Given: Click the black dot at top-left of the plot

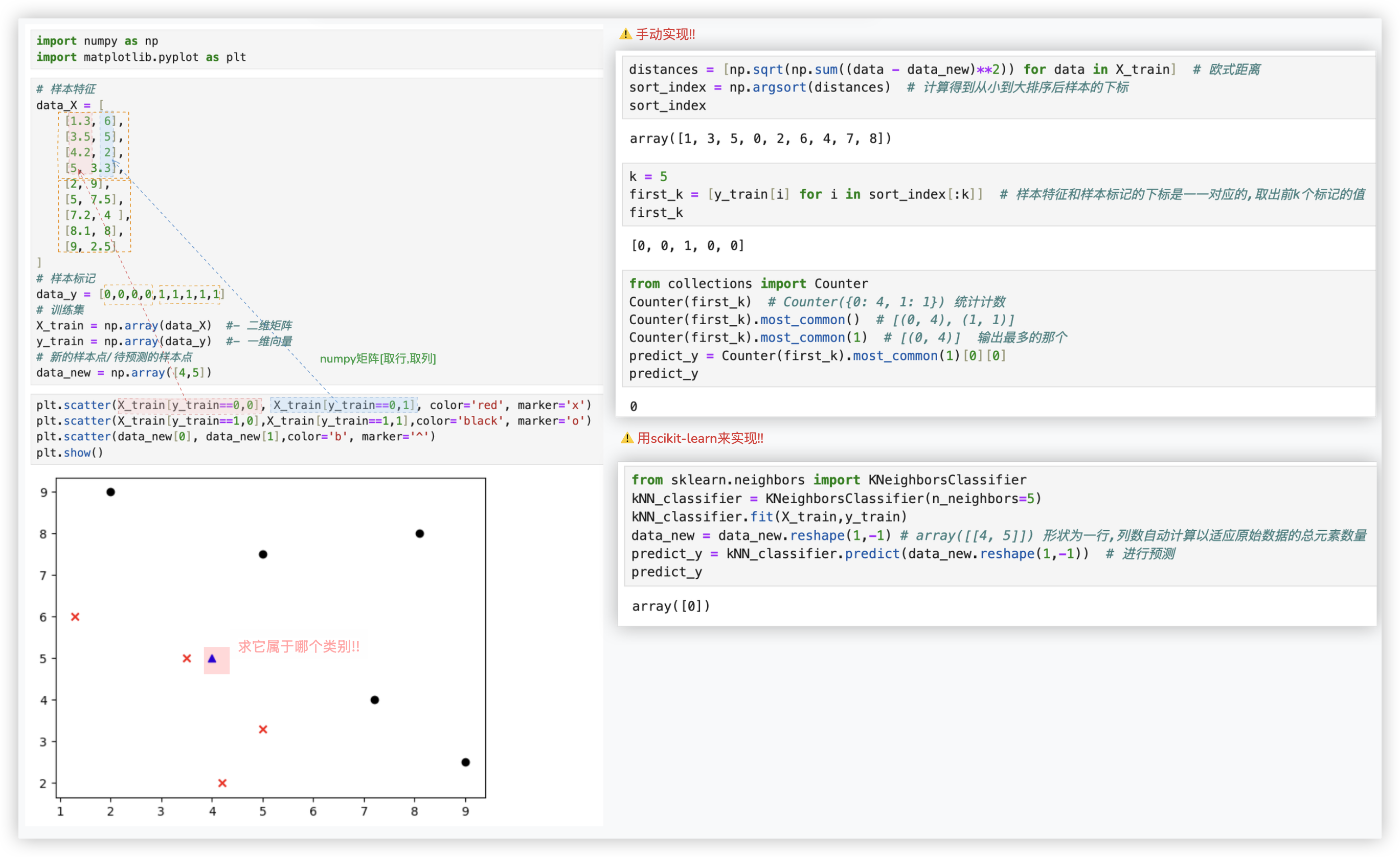Looking at the screenshot, I should [x=110, y=492].
